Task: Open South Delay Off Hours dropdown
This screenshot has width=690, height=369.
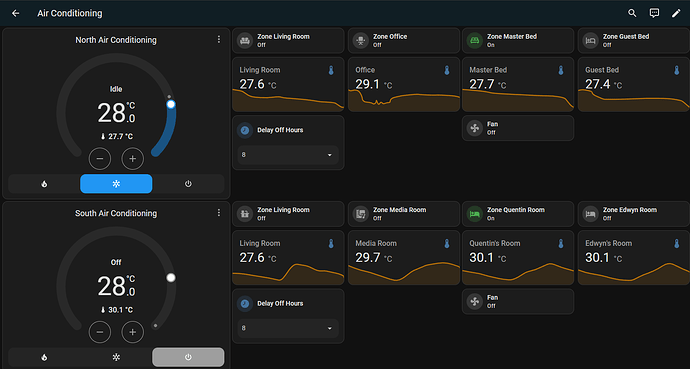Action: (288, 328)
